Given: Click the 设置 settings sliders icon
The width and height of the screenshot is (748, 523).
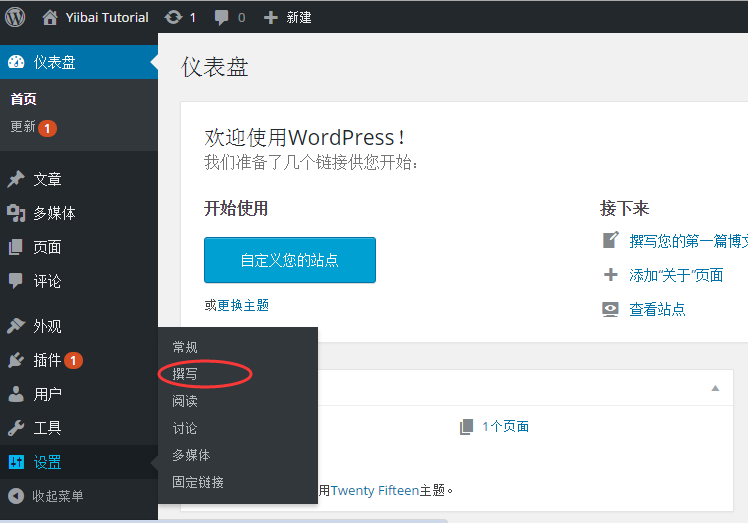Looking at the screenshot, I should 16,462.
